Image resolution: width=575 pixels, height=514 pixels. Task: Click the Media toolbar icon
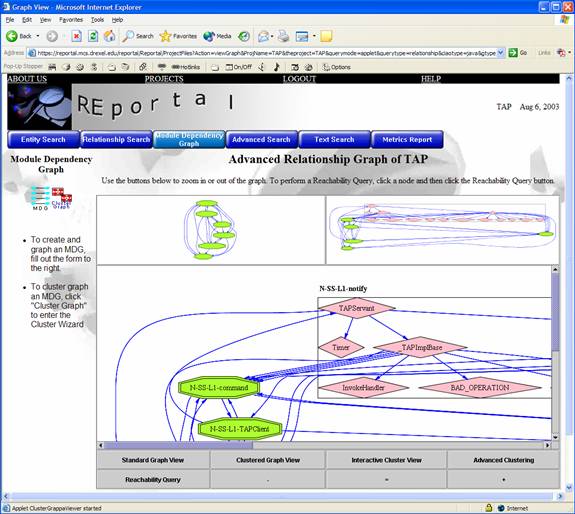[217, 36]
